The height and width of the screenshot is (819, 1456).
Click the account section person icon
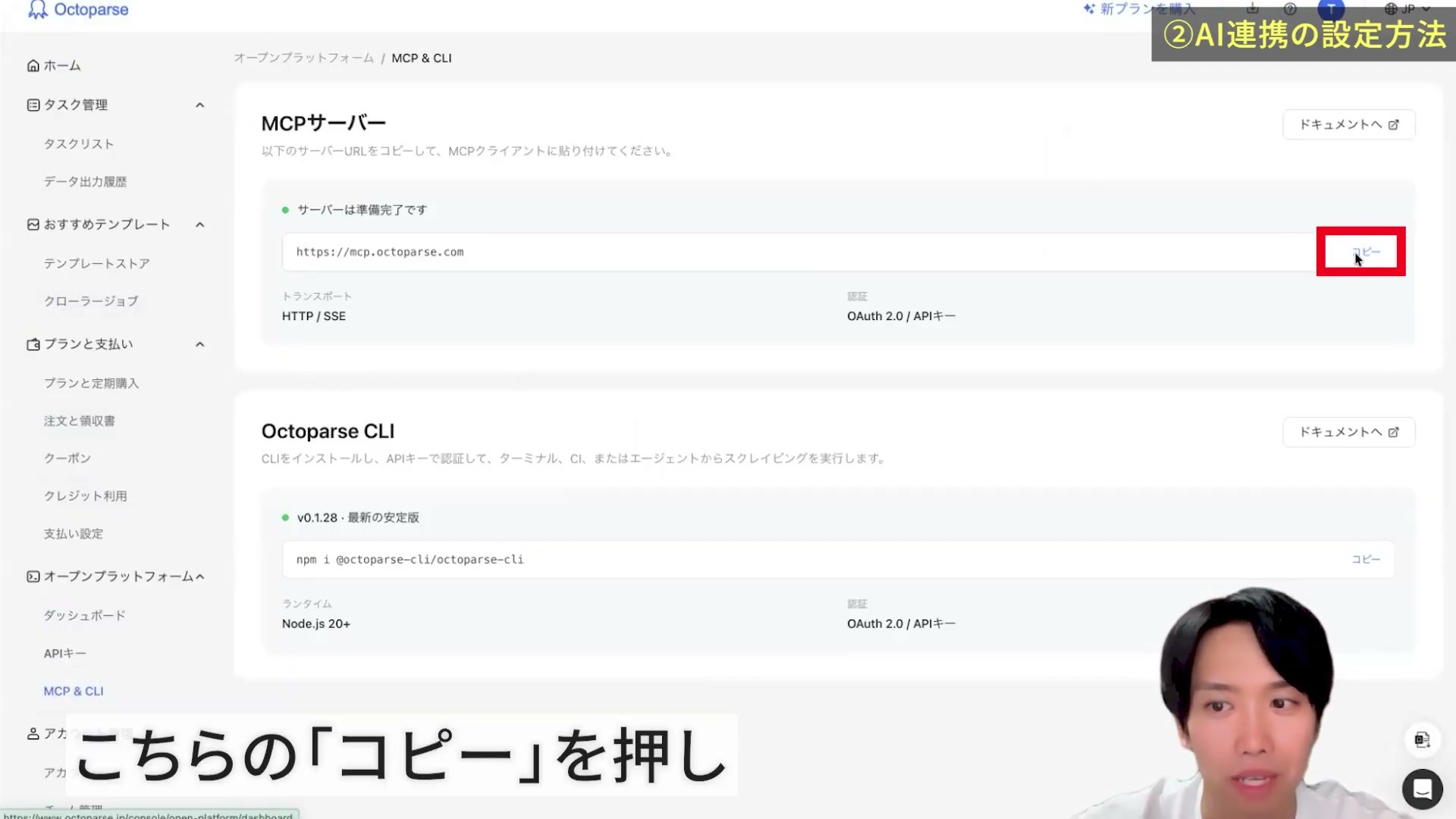click(x=33, y=734)
